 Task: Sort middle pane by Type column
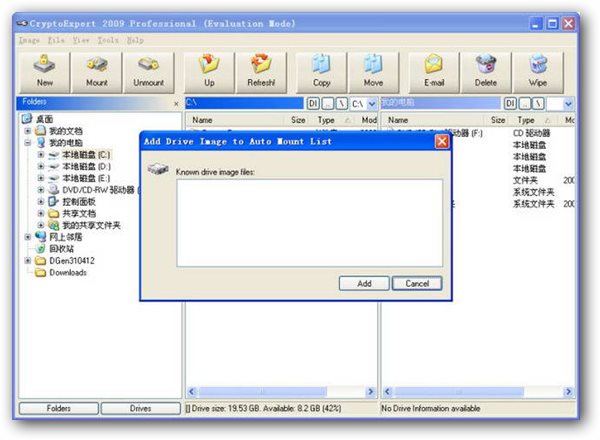pos(334,120)
